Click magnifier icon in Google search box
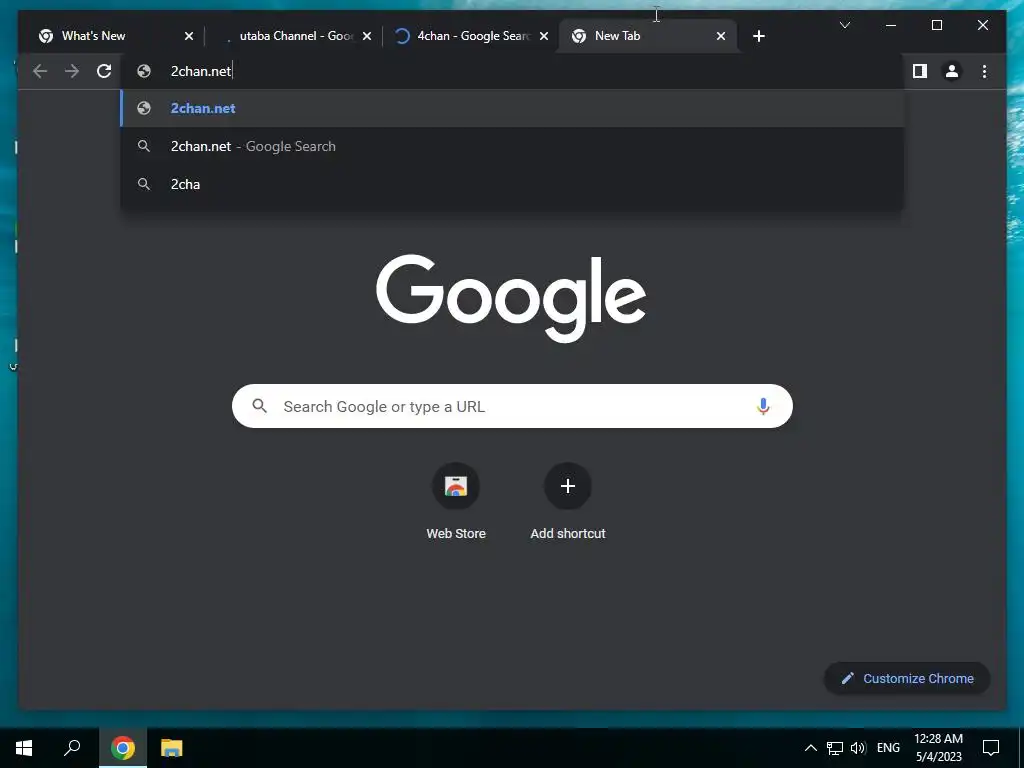This screenshot has height=768, width=1024. [259, 406]
